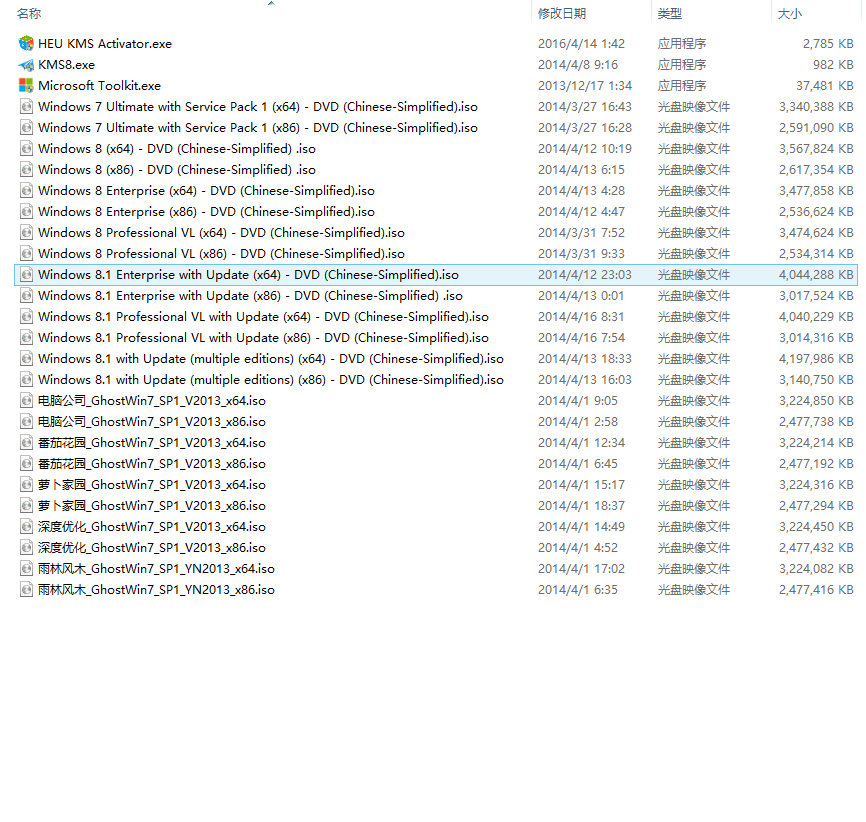The height and width of the screenshot is (822, 866).
Task: Click the date 2014/4/1 17:02
Action: tap(582, 568)
